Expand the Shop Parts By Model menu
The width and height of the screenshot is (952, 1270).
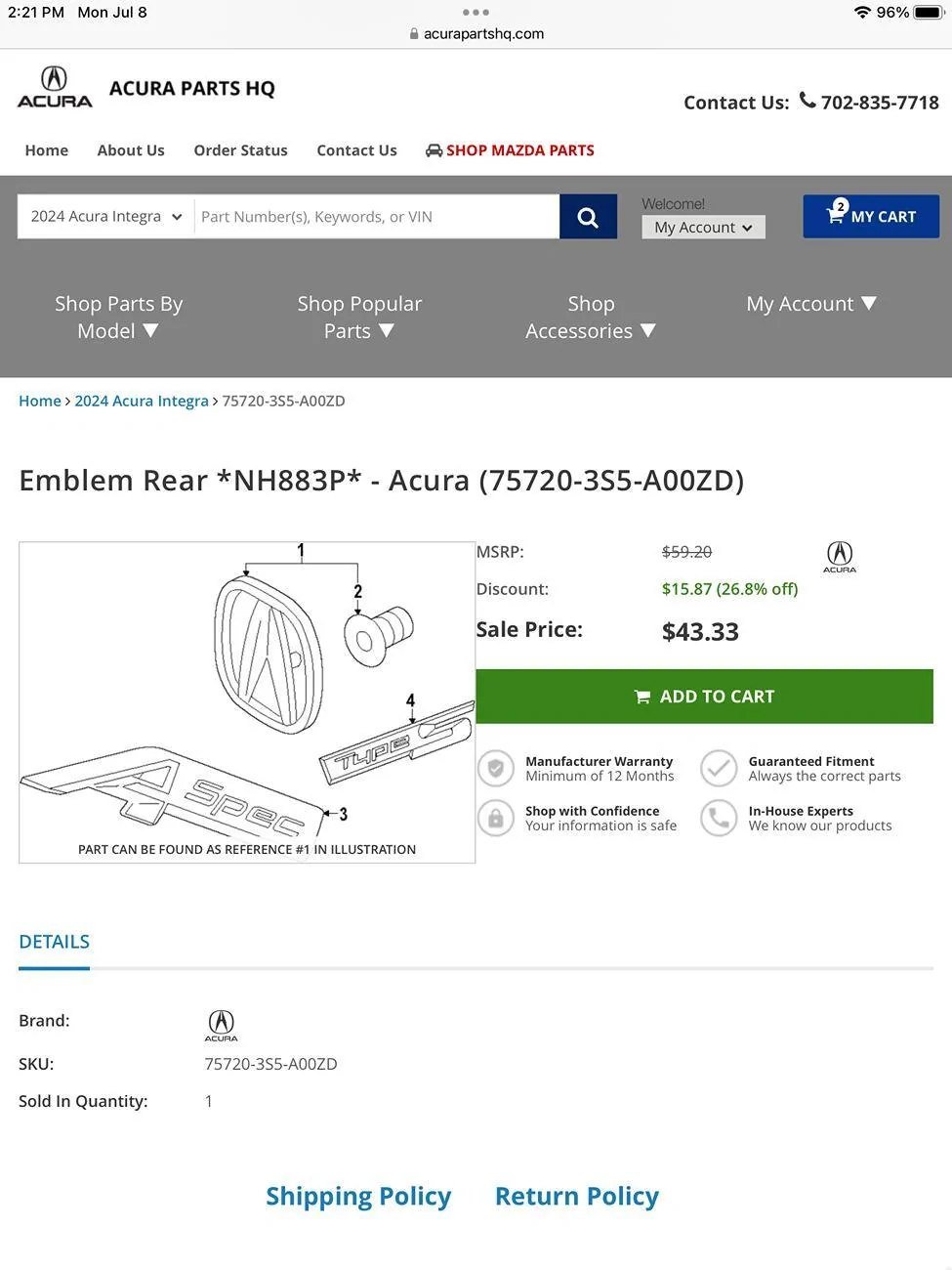(118, 317)
